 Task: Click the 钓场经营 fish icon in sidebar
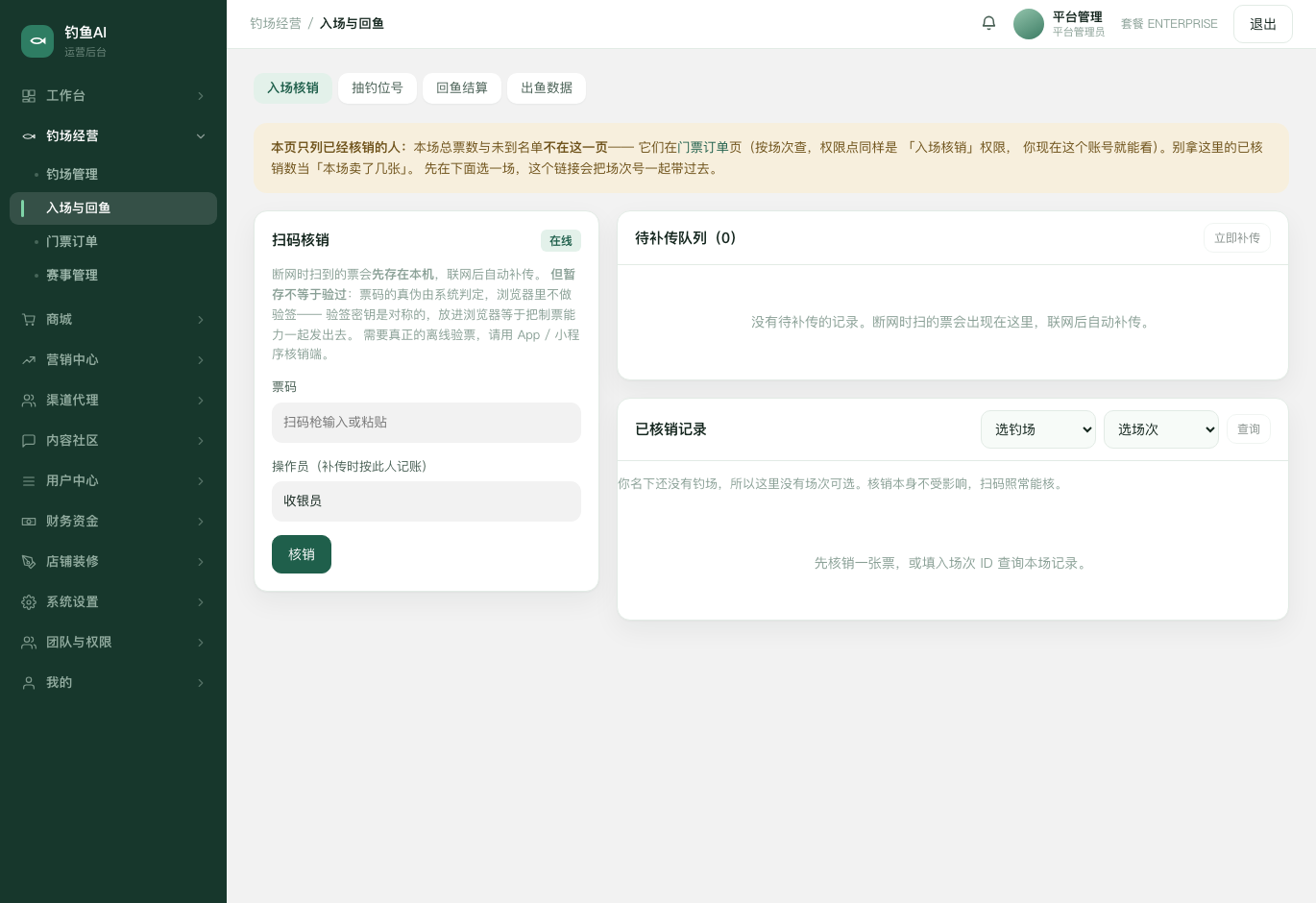pos(29,136)
